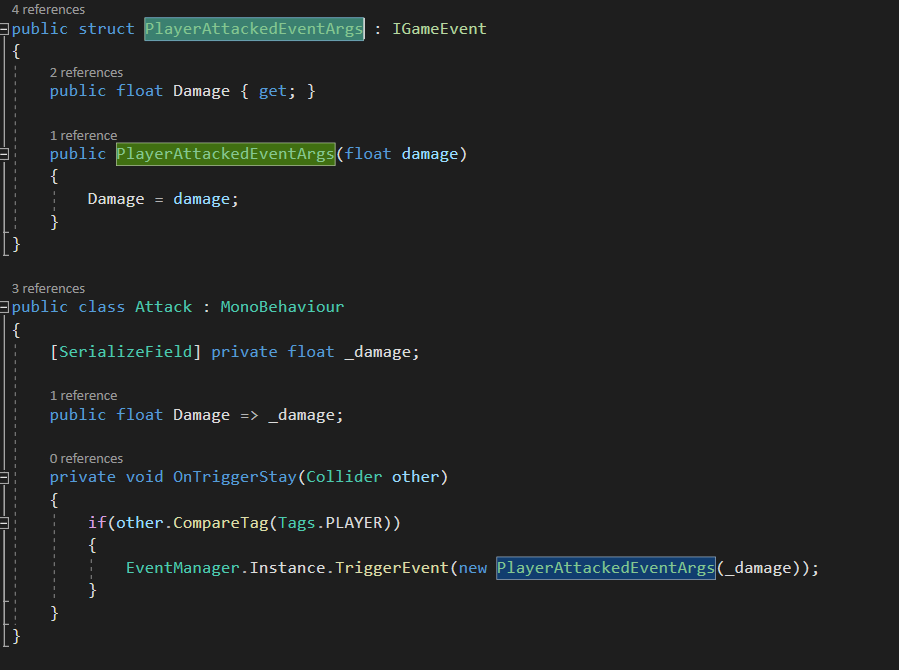
Task: Click the CompareTag method call
Action: [x=221, y=523]
